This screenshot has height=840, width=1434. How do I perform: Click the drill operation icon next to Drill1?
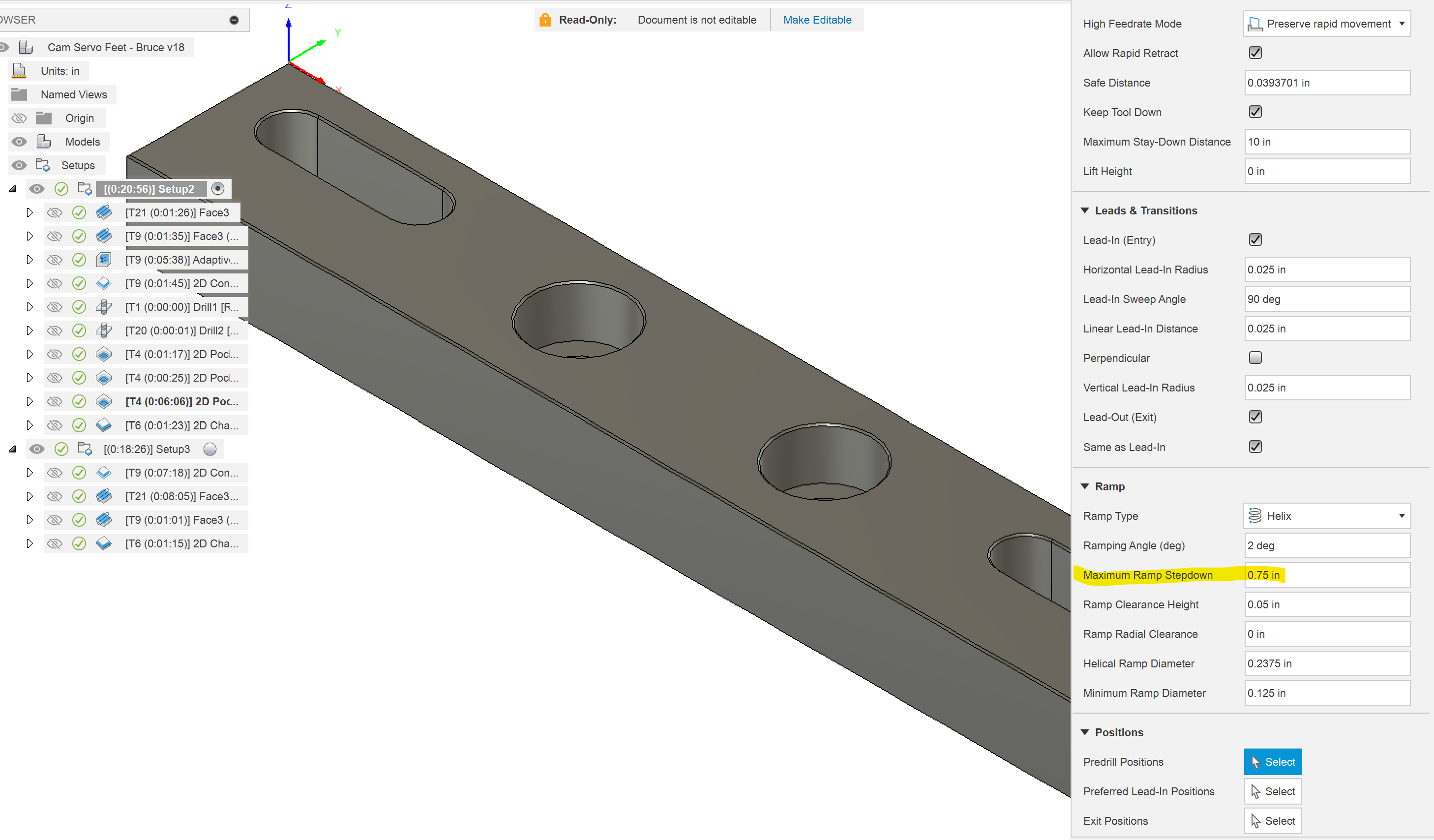[104, 307]
